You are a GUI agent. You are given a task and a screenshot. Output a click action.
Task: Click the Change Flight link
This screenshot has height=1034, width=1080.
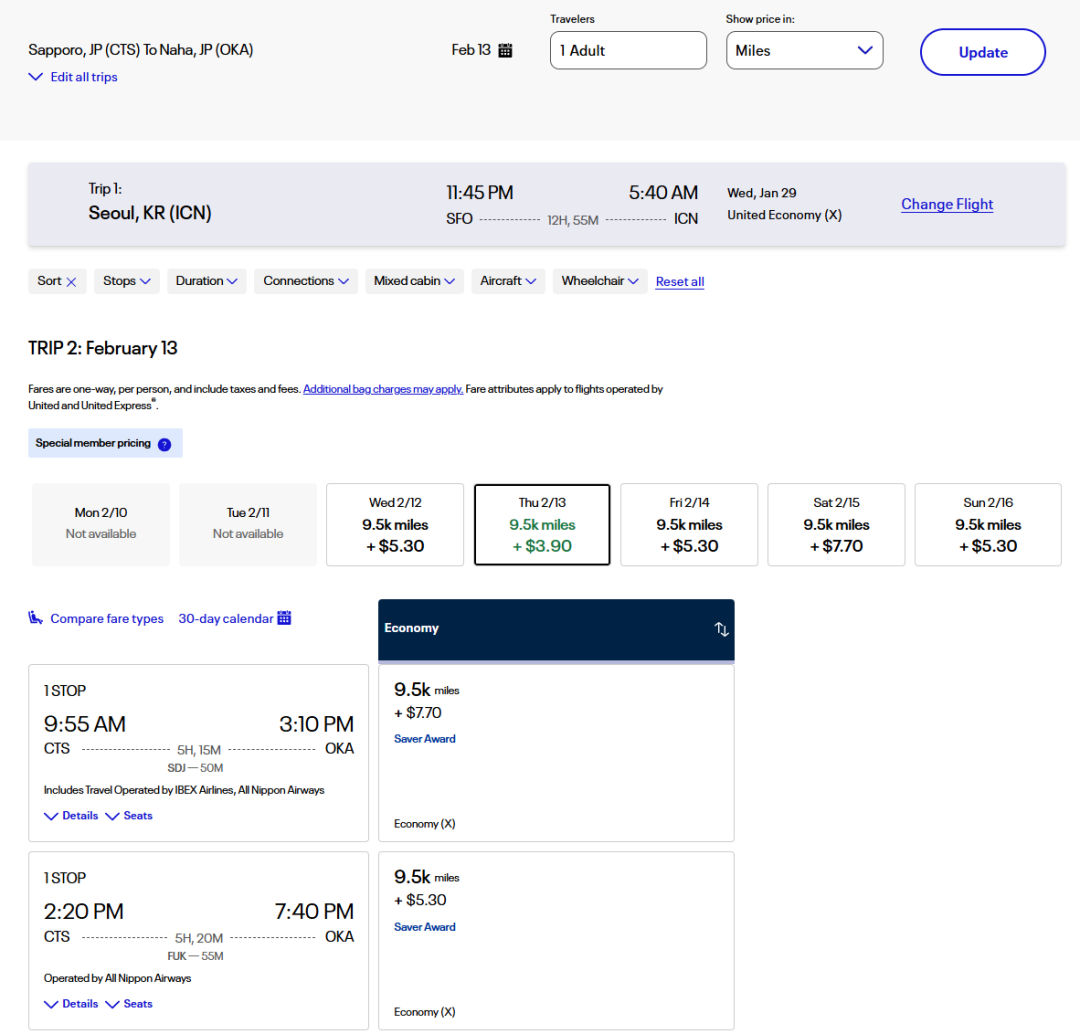pos(946,204)
